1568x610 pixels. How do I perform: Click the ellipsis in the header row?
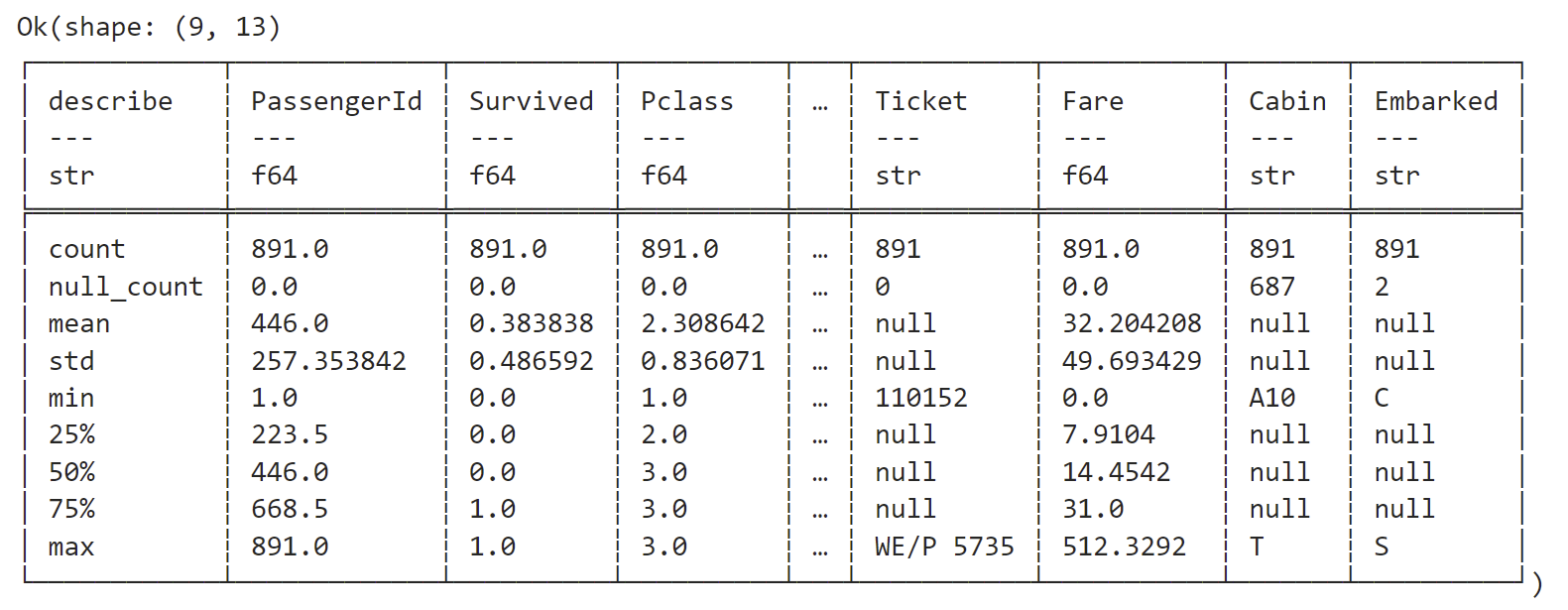coord(819,103)
